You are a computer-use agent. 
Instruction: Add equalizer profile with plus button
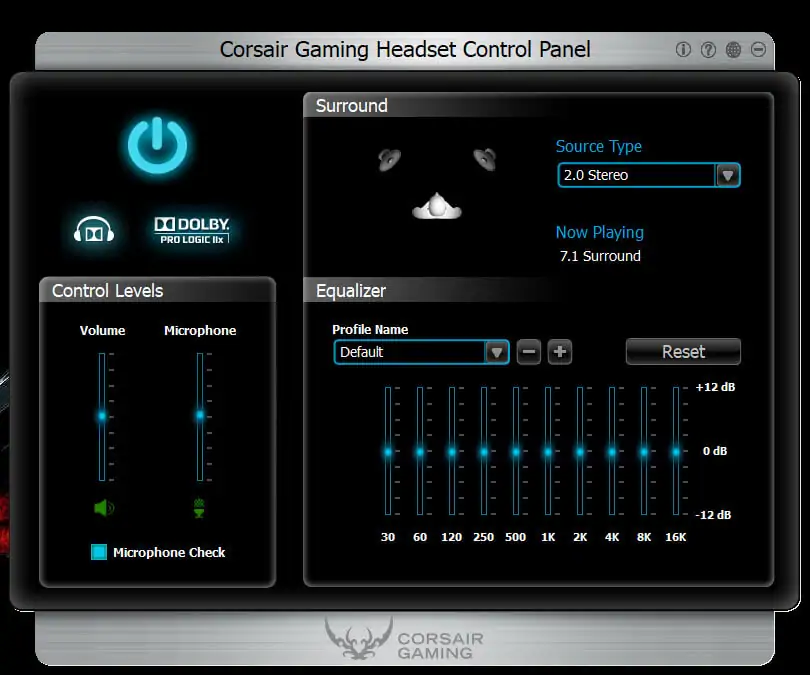[560, 352]
